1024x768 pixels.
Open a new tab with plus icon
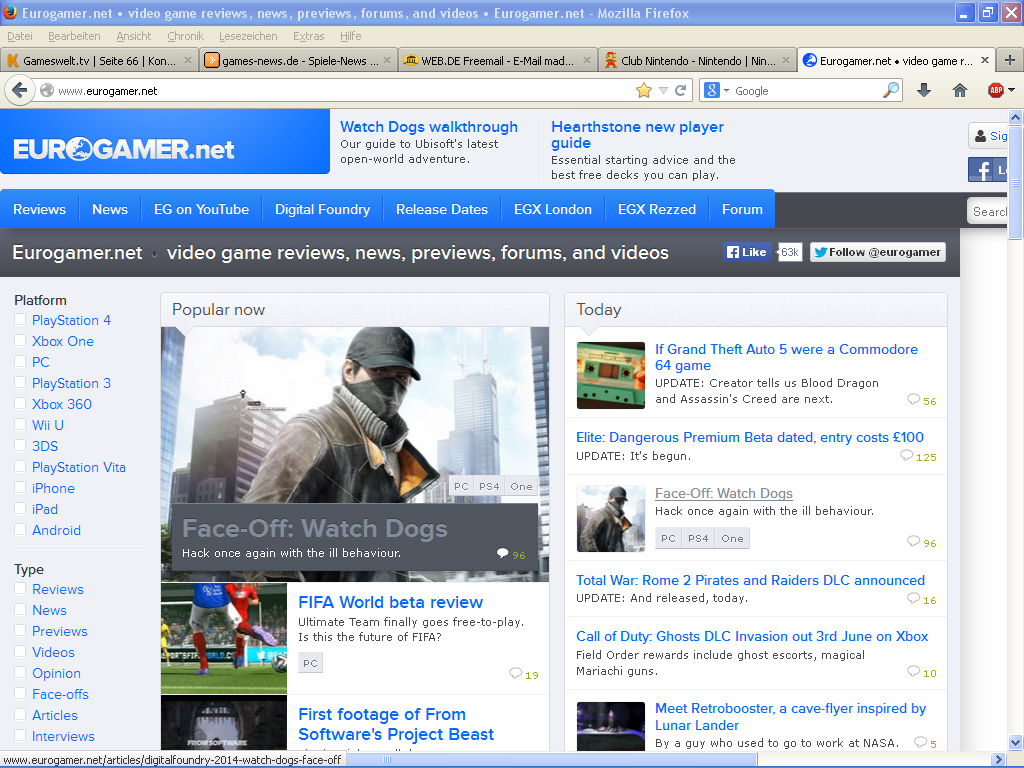click(x=1010, y=61)
